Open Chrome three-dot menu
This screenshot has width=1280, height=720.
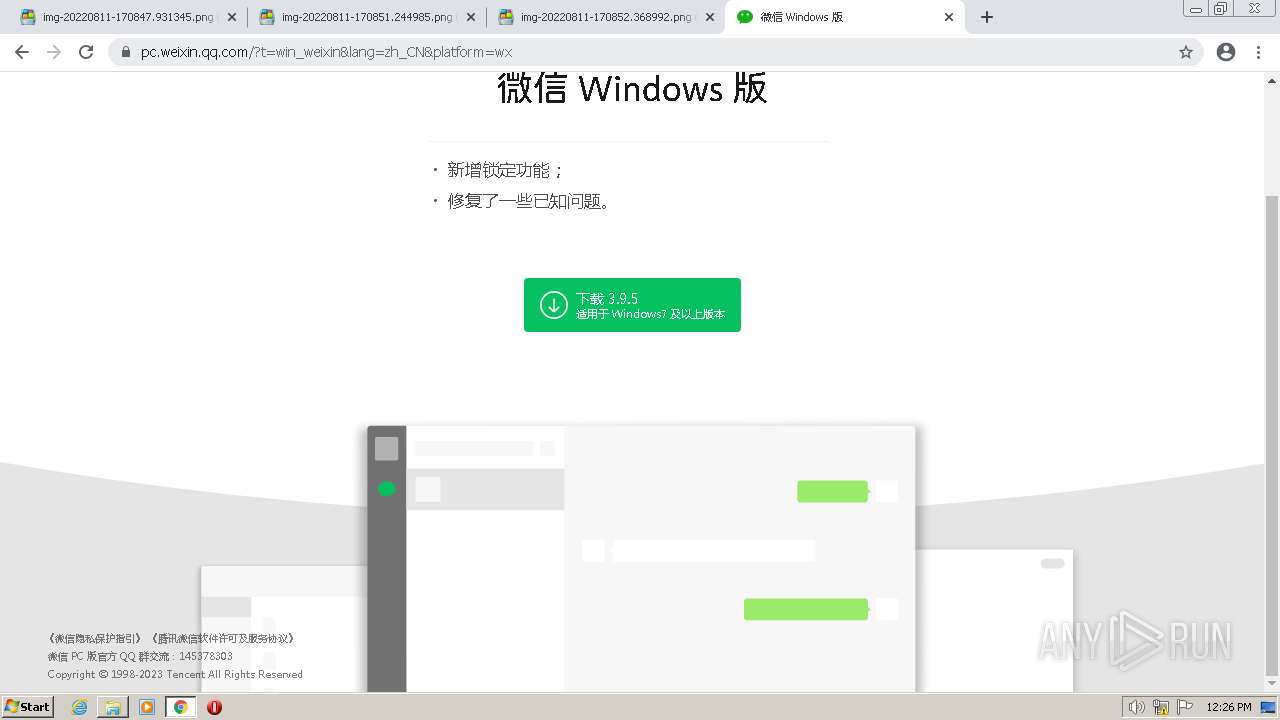pyautogui.click(x=1258, y=52)
